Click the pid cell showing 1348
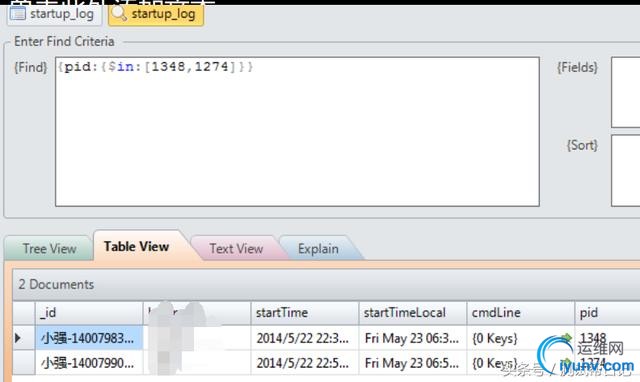Screen dimensions: 640x382 click(607, 338)
